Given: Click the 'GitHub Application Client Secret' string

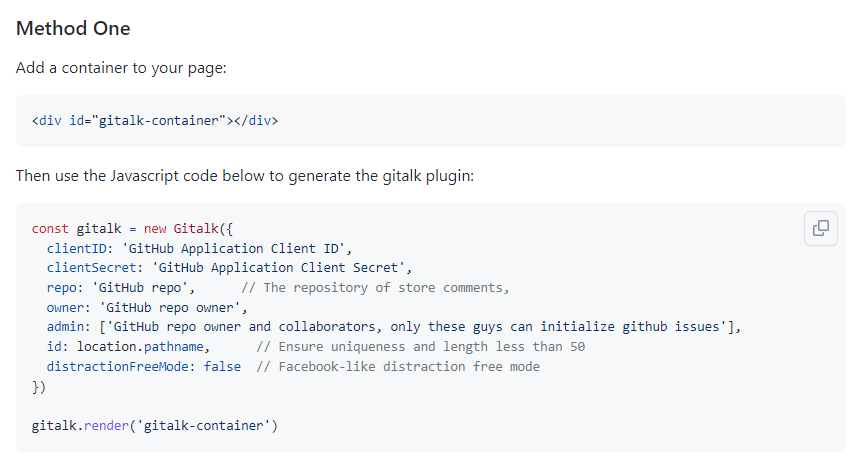Looking at the screenshot, I should coord(277,267).
